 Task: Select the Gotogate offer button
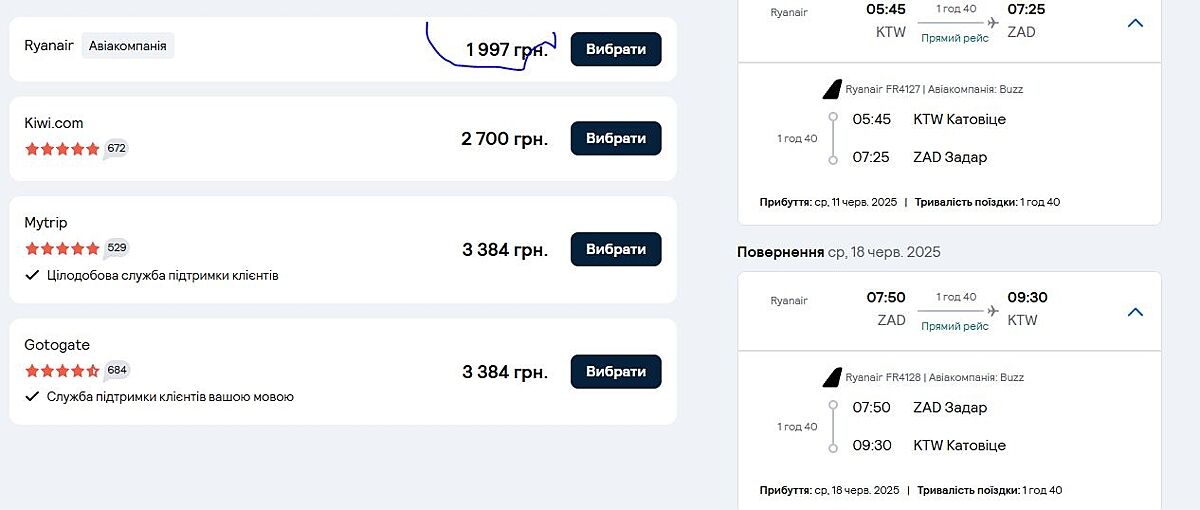(615, 371)
